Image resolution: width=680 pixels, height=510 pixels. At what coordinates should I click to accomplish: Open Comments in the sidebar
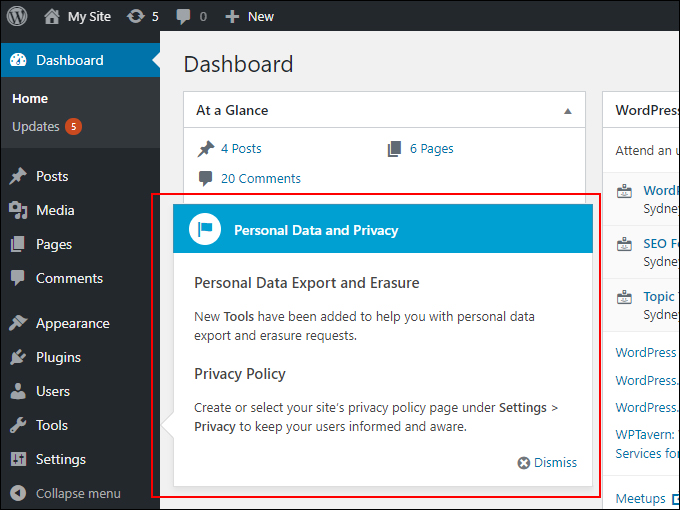pyautogui.click(x=69, y=278)
